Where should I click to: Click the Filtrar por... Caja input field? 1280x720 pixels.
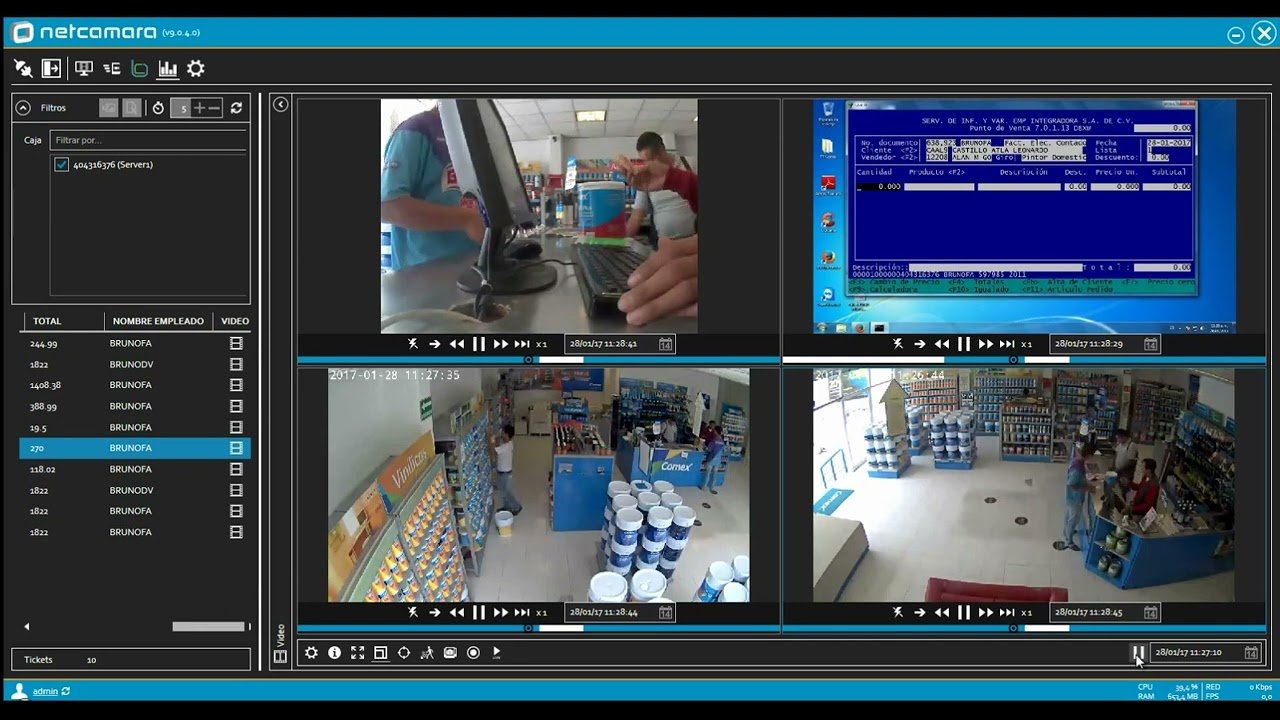(x=148, y=140)
